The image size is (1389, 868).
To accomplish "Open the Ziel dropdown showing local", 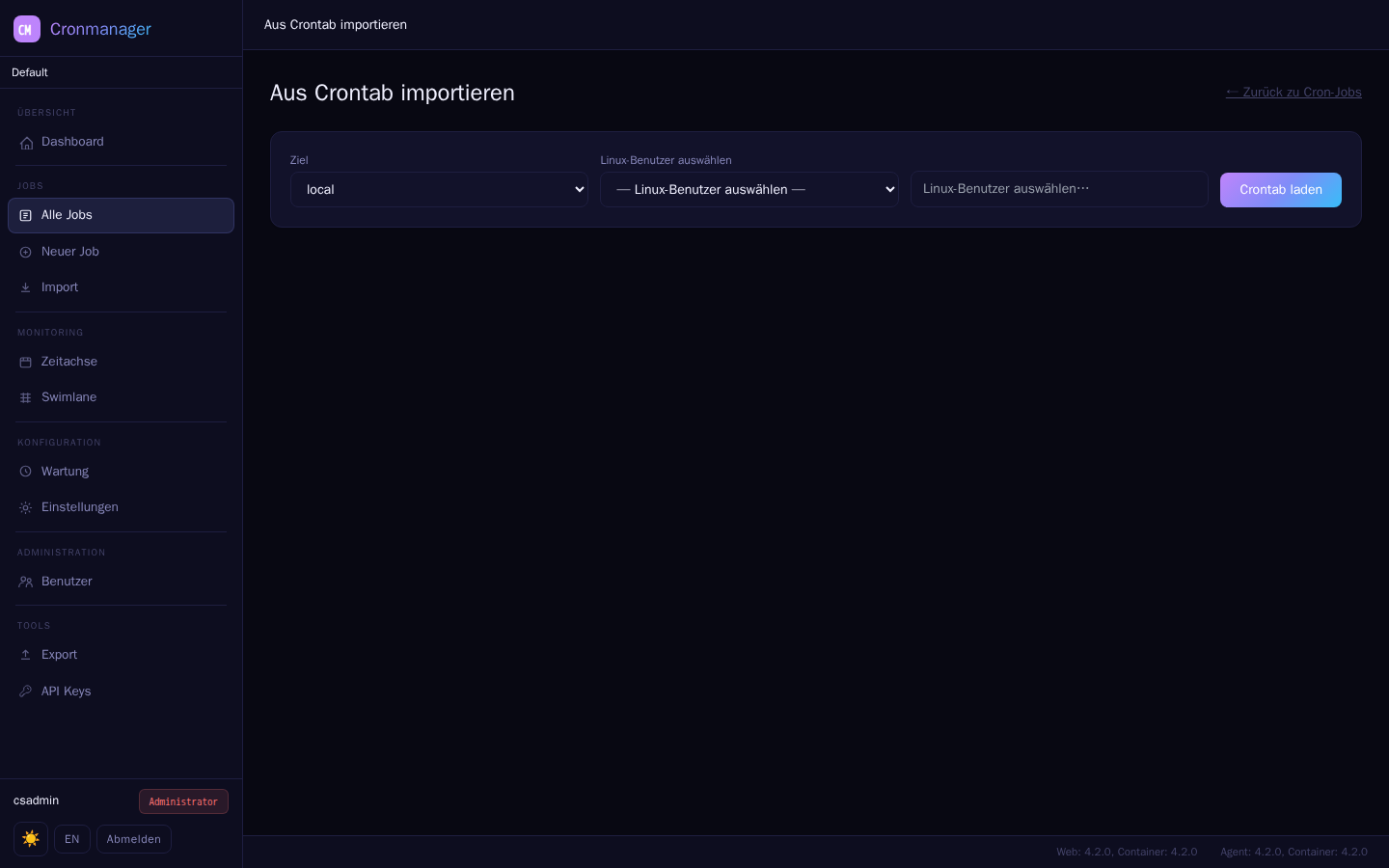I will click(439, 190).
